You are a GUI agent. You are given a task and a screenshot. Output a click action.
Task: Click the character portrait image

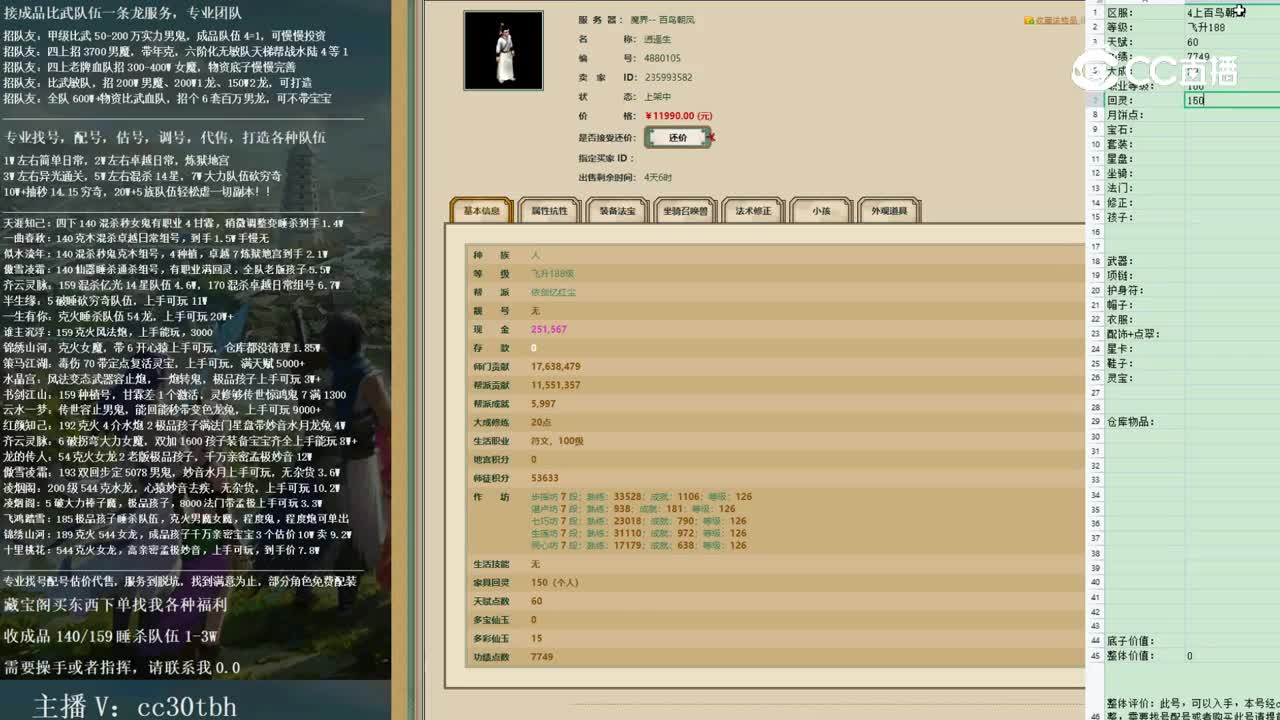tap(502, 50)
